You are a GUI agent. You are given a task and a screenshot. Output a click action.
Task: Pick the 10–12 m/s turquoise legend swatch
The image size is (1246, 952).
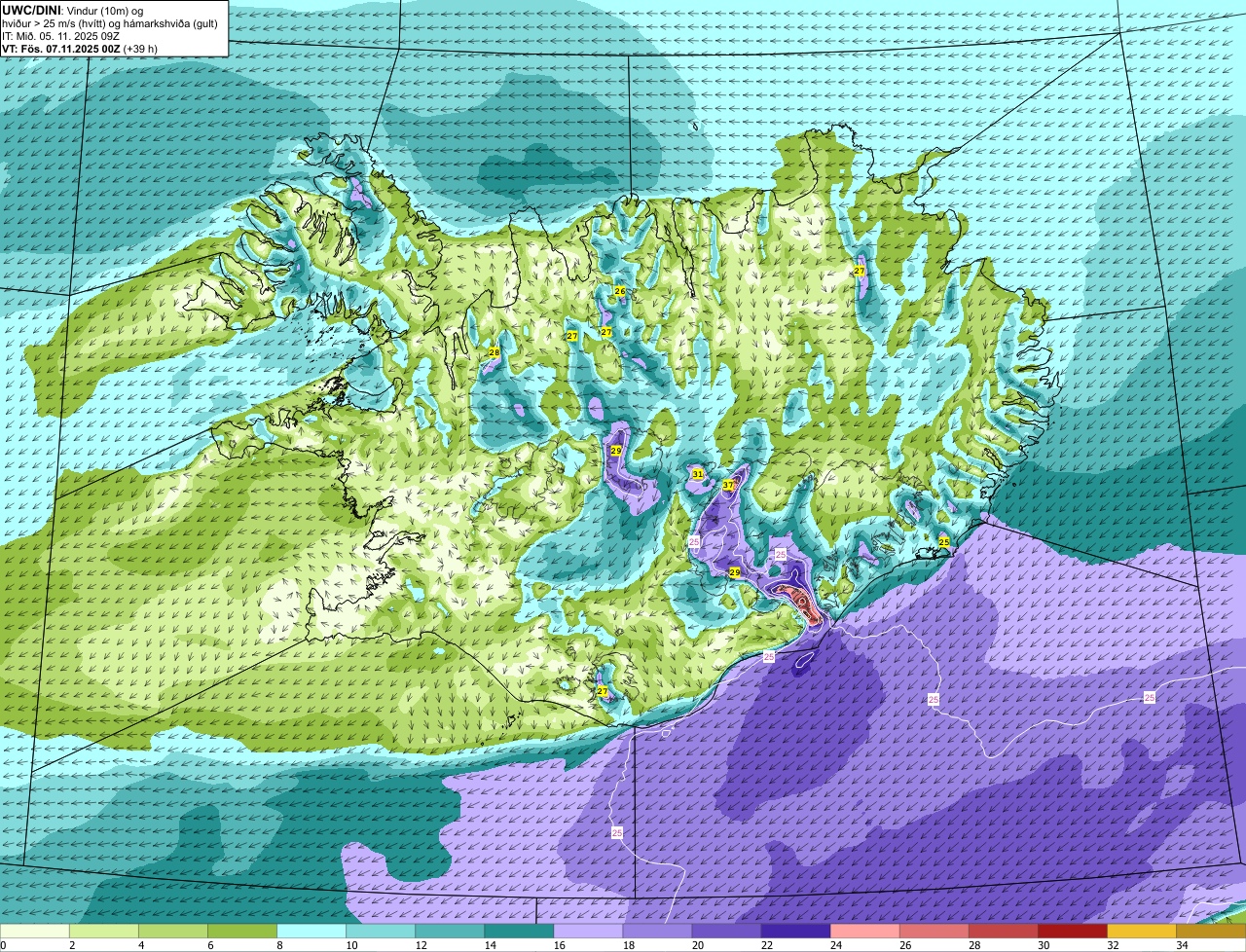click(x=381, y=932)
